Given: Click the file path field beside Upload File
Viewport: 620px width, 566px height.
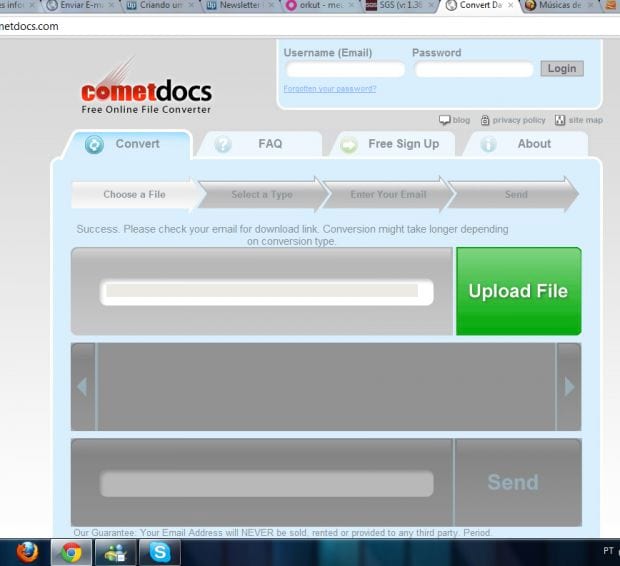Looking at the screenshot, I should click(x=267, y=292).
